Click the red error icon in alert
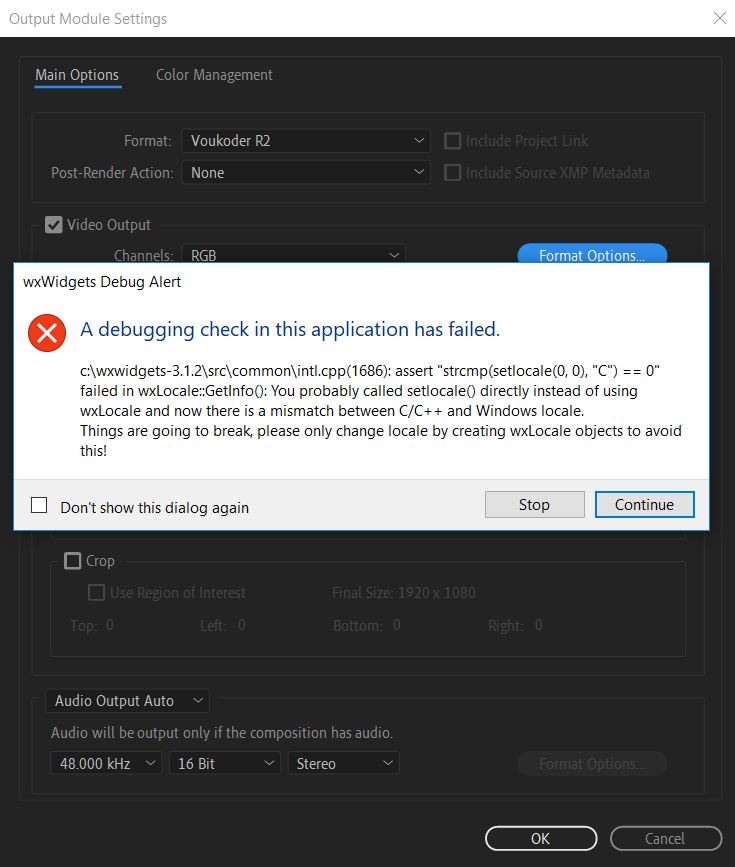 click(46, 332)
